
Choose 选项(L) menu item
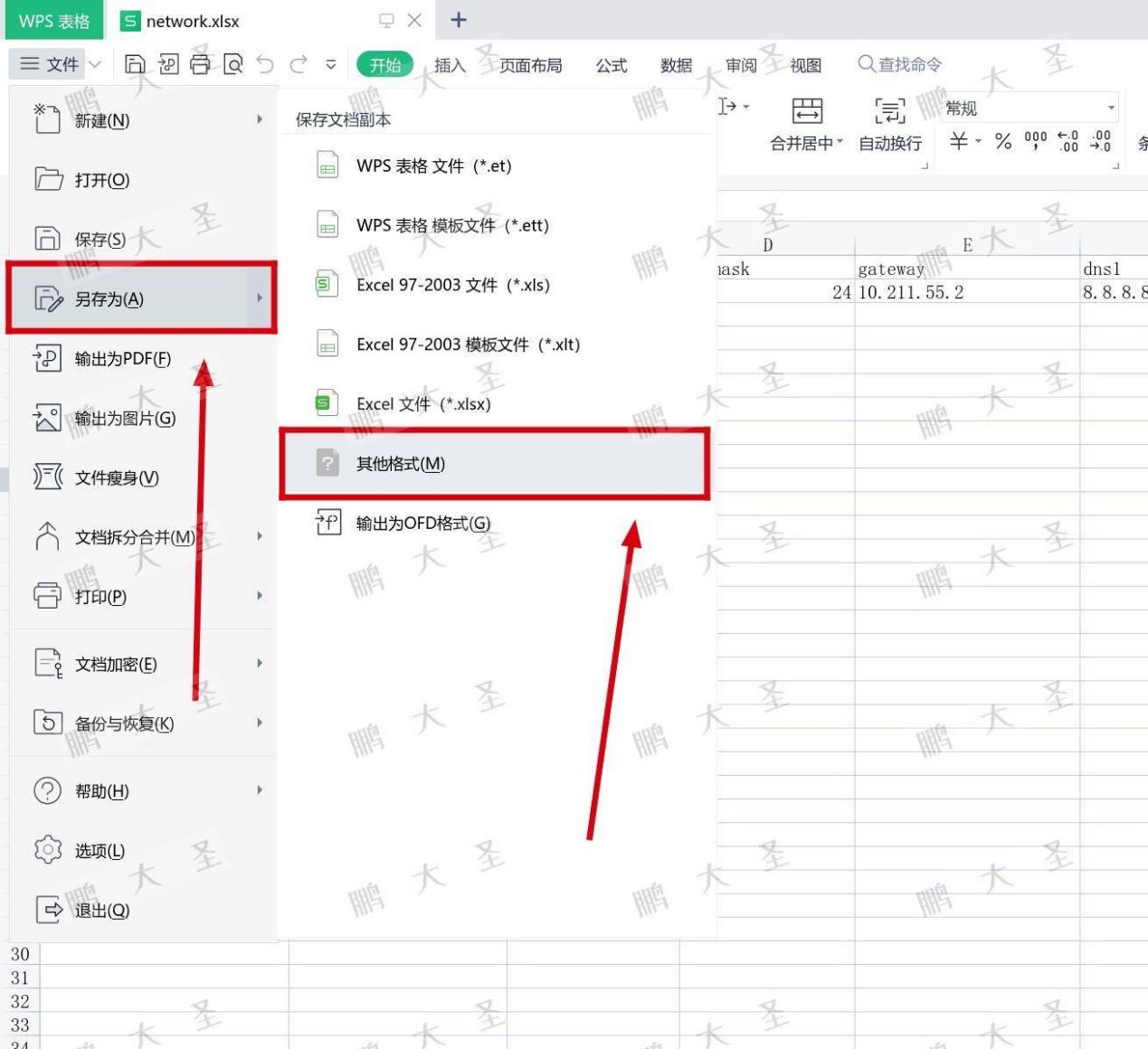(142, 851)
